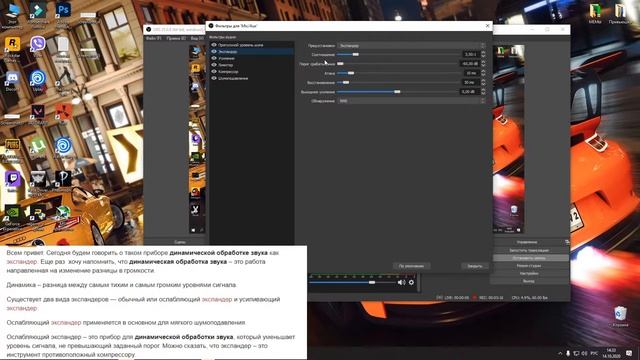Select the Шумоподавление filter in the list

click(x=233, y=78)
